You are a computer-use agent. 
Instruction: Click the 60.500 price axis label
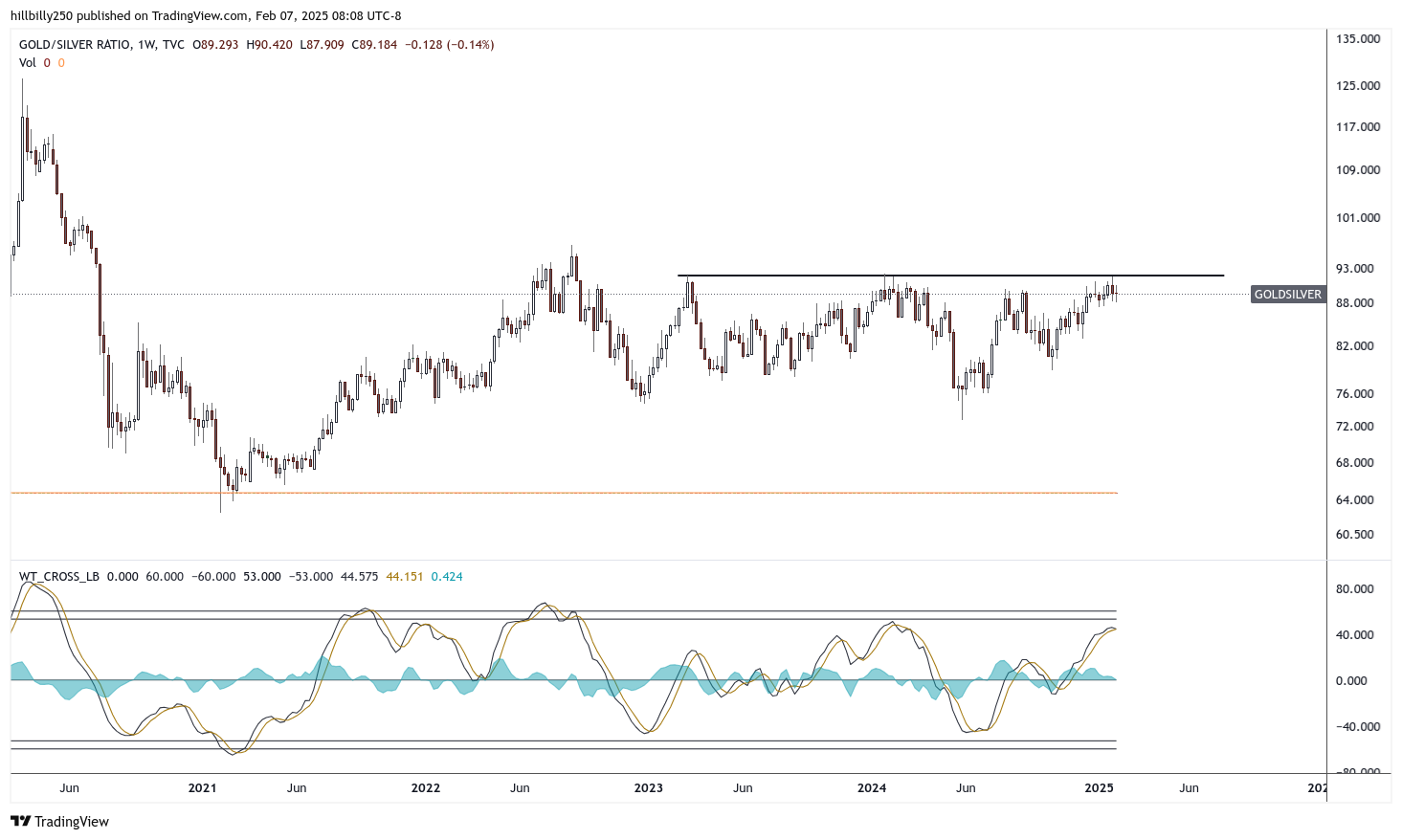pyautogui.click(x=1354, y=535)
